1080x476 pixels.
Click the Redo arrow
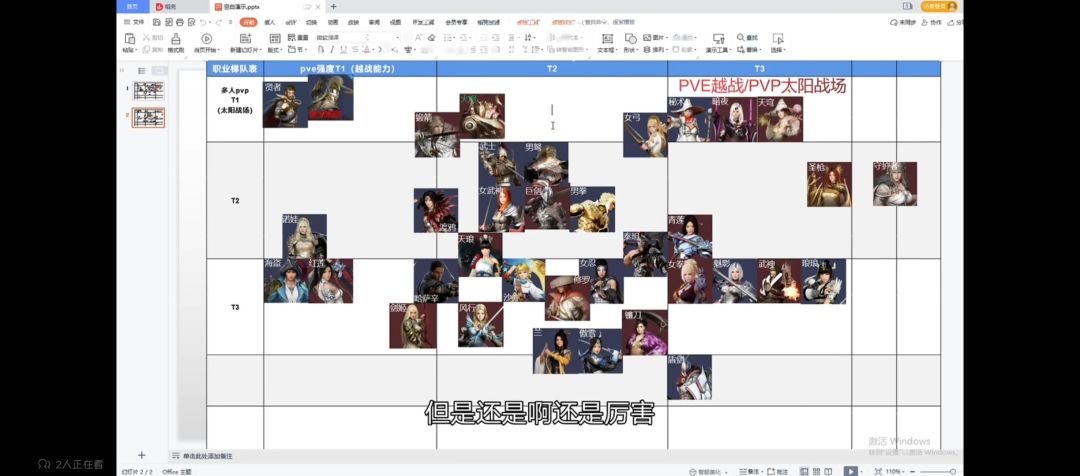pos(218,22)
